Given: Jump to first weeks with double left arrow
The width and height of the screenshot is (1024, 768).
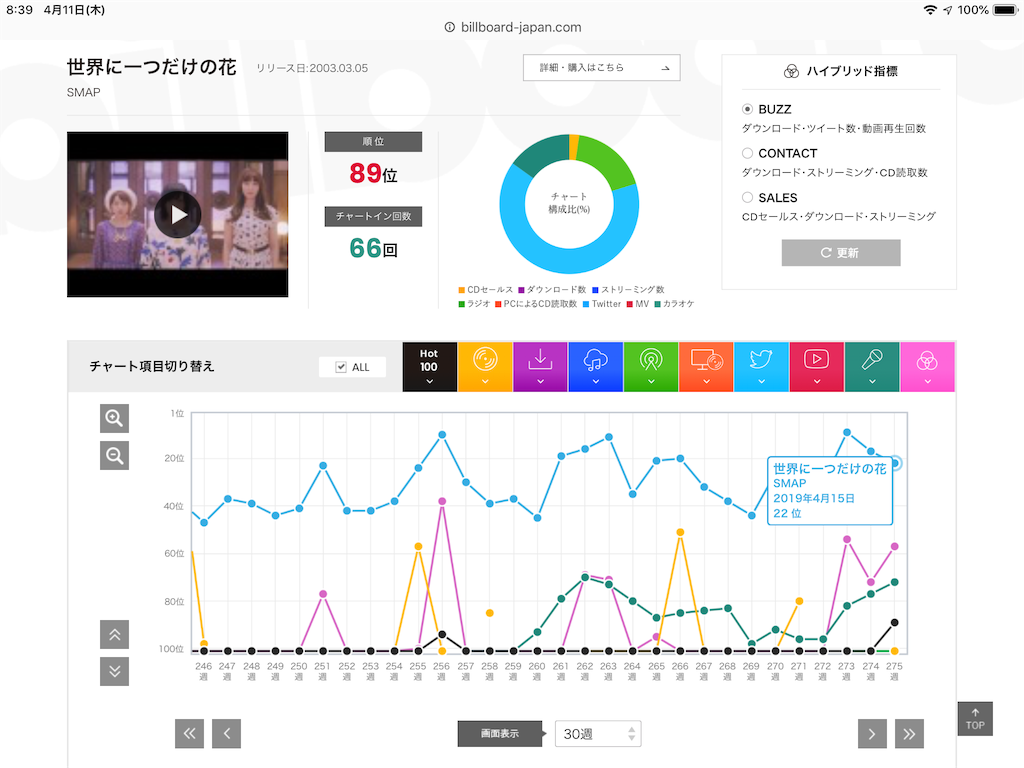Looking at the screenshot, I should [189, 733].
